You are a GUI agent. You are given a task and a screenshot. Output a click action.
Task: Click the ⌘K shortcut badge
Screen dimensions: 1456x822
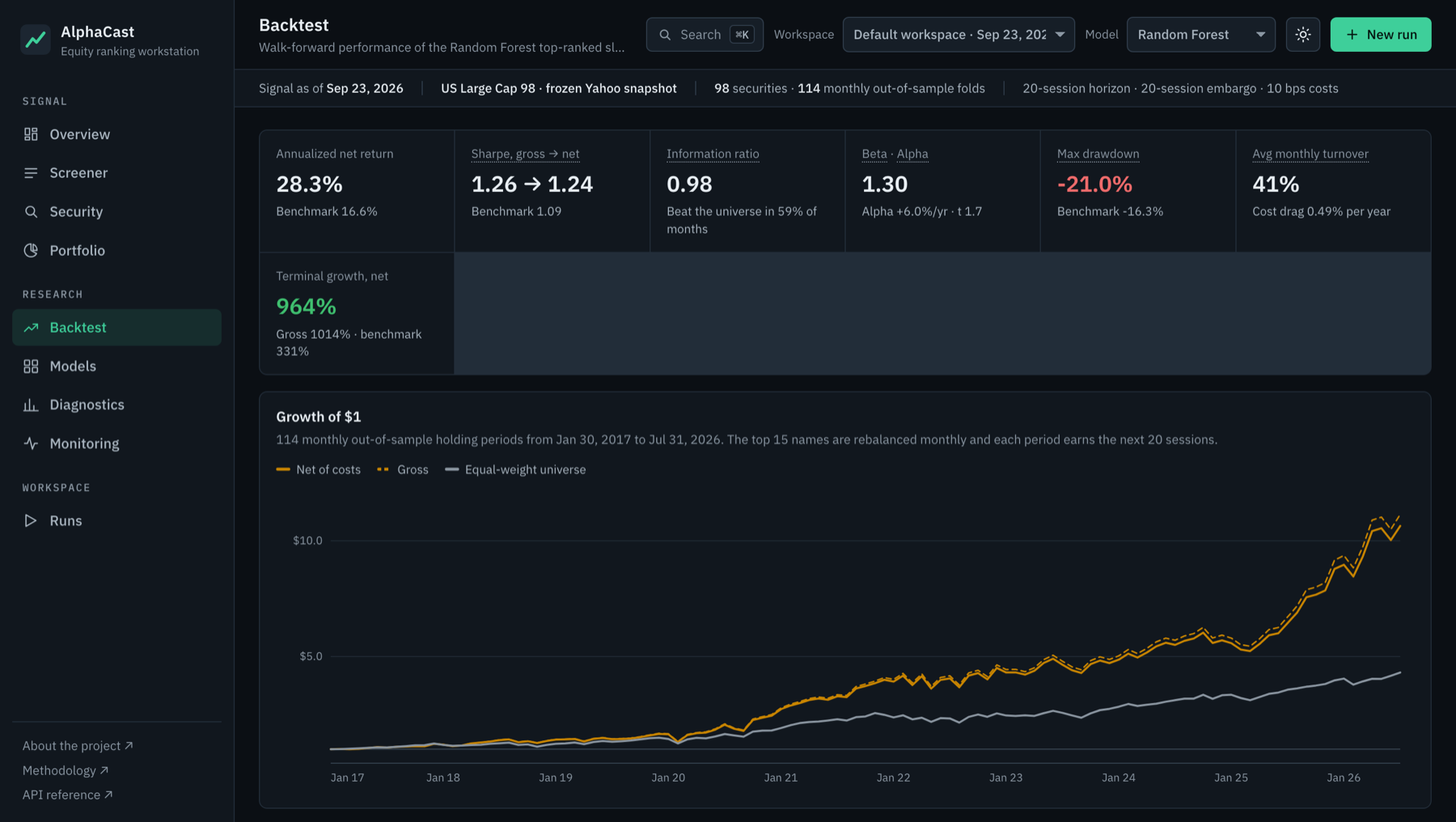742,35
